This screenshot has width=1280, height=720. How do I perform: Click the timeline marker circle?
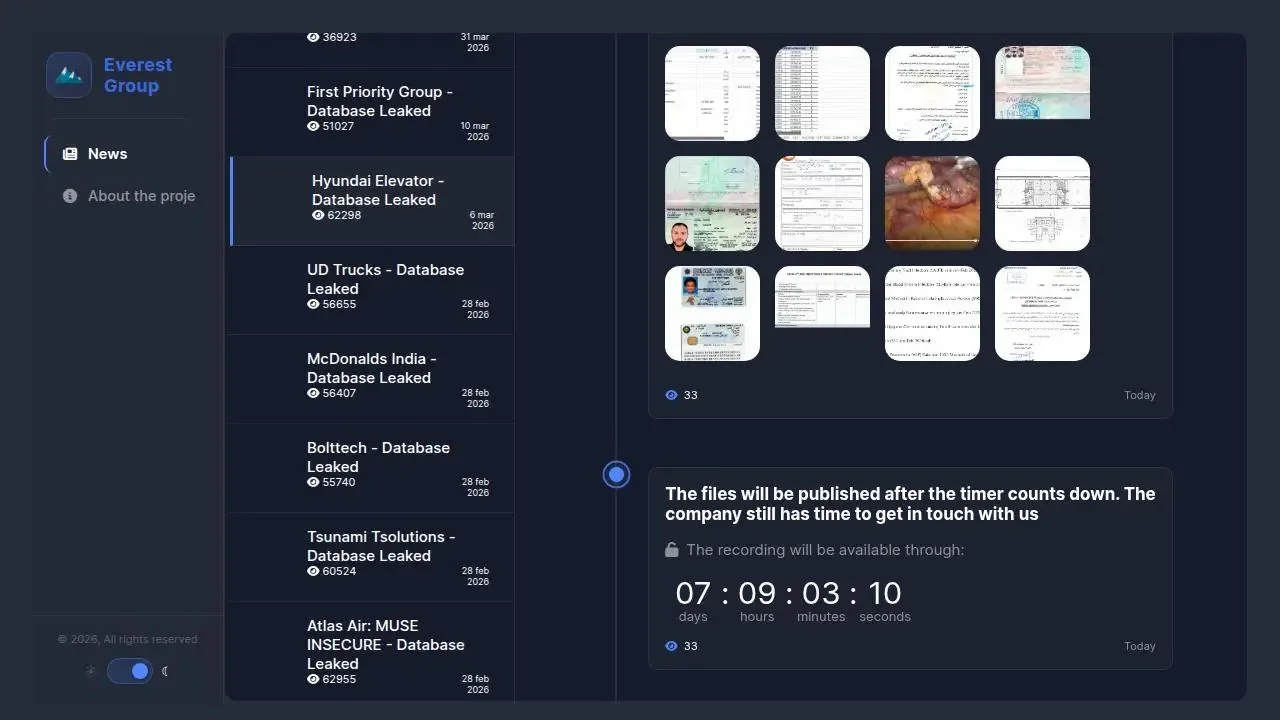tap(617, 475)
